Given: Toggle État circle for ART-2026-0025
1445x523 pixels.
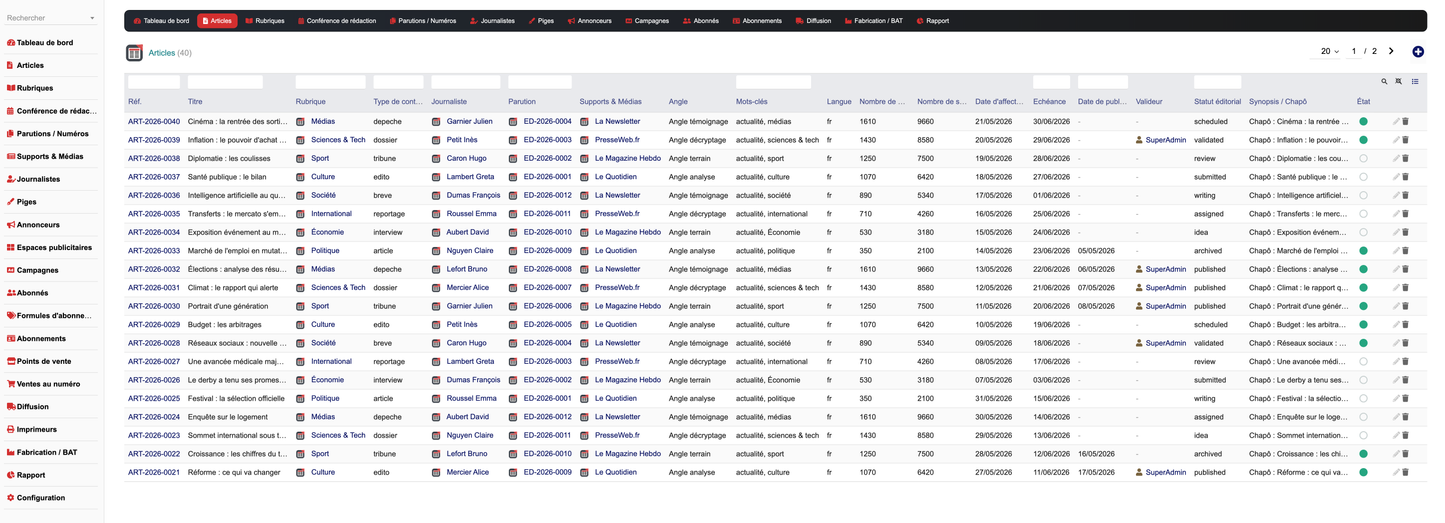Looking at the screenshot, I should [1362, 399].
